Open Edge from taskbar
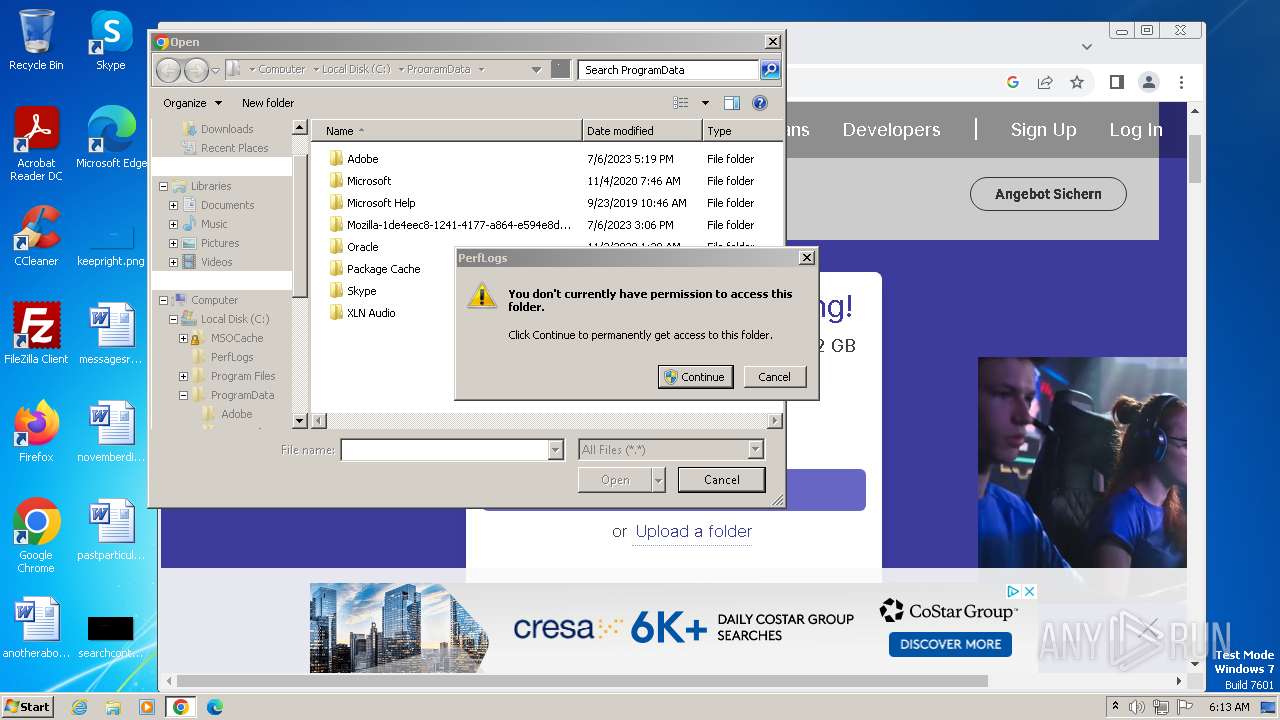The height and width of the screenshot is (720, 1280). coord(214,707)
